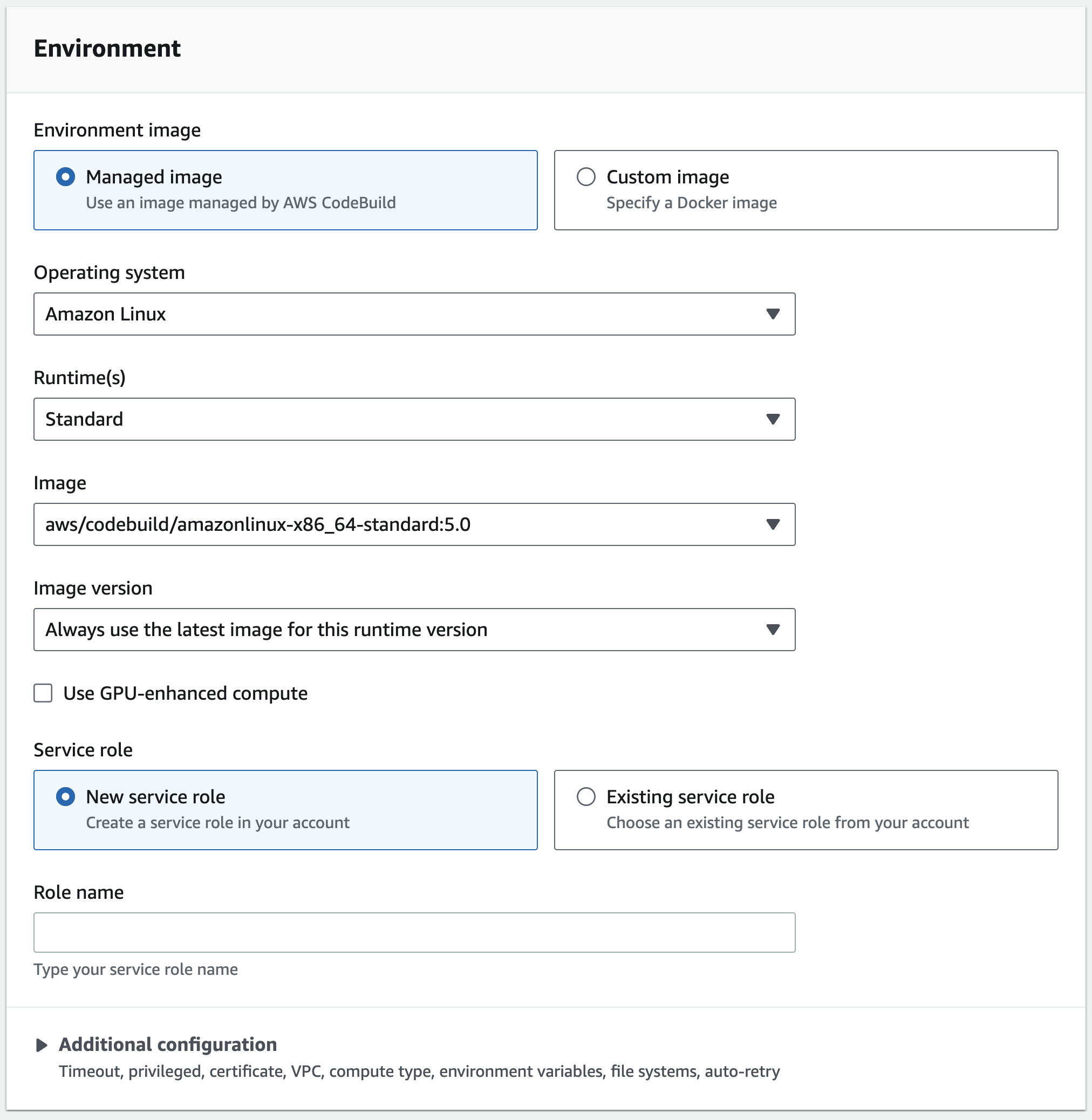This screenshot has width=1092, height=1120.
Task: Click the Create a service role description
Action: click(217, 823)
